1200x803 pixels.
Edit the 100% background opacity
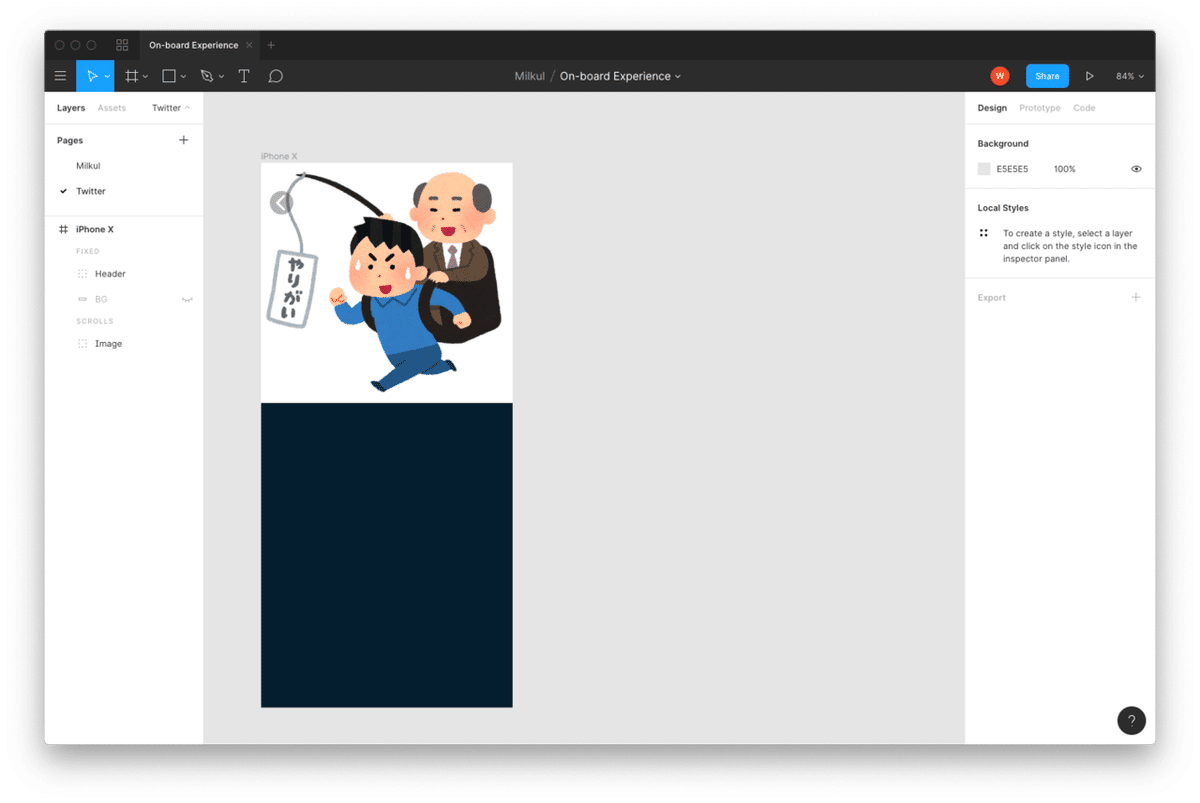point(1064,169)
